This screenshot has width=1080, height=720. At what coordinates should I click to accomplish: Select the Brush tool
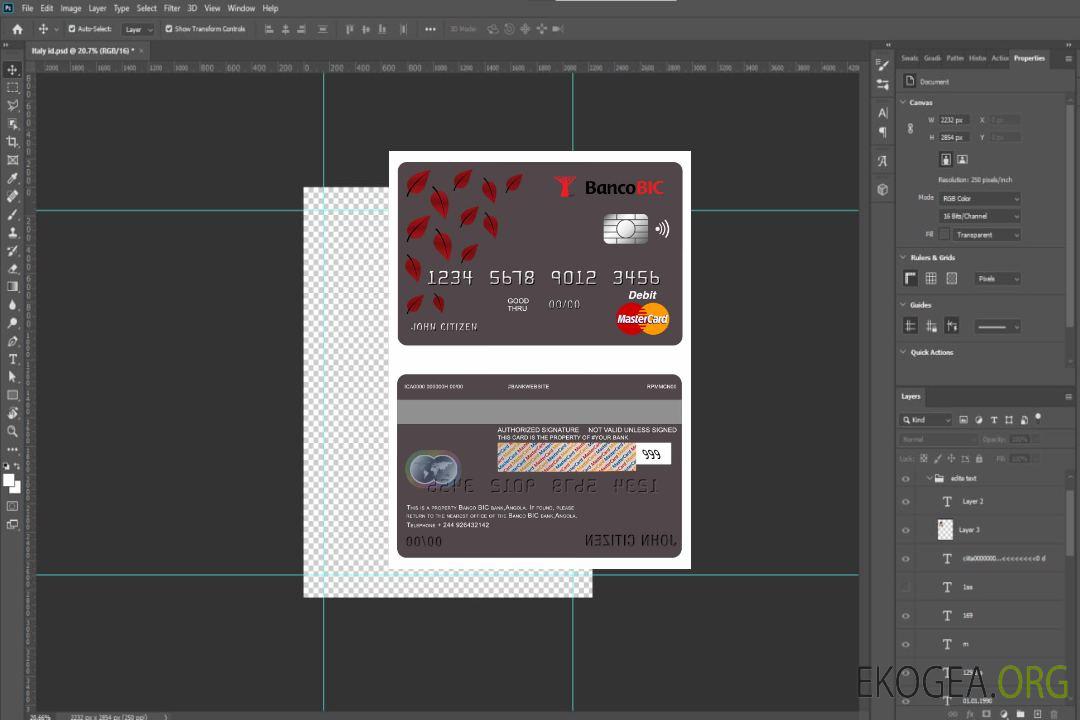point(12,214)
